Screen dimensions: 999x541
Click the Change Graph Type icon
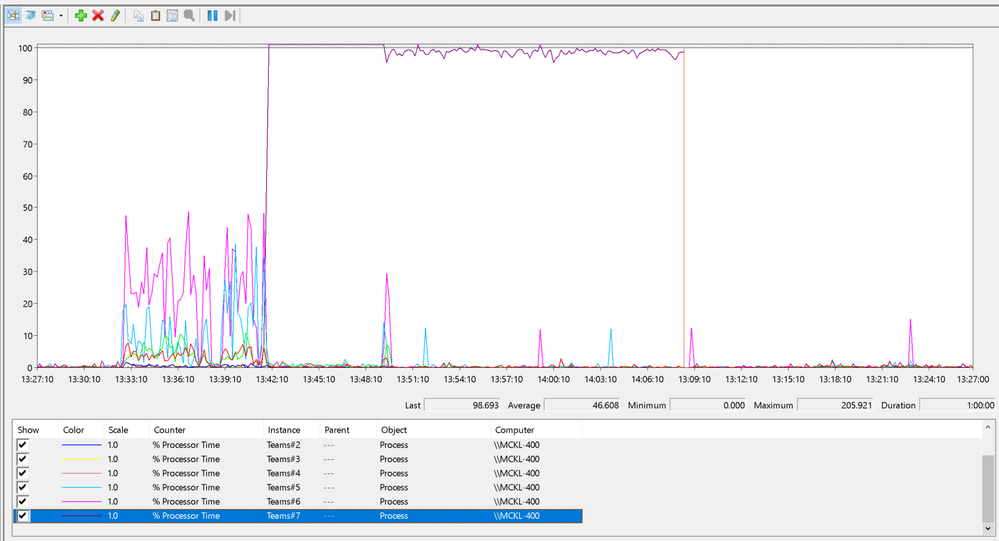[48, 15]
